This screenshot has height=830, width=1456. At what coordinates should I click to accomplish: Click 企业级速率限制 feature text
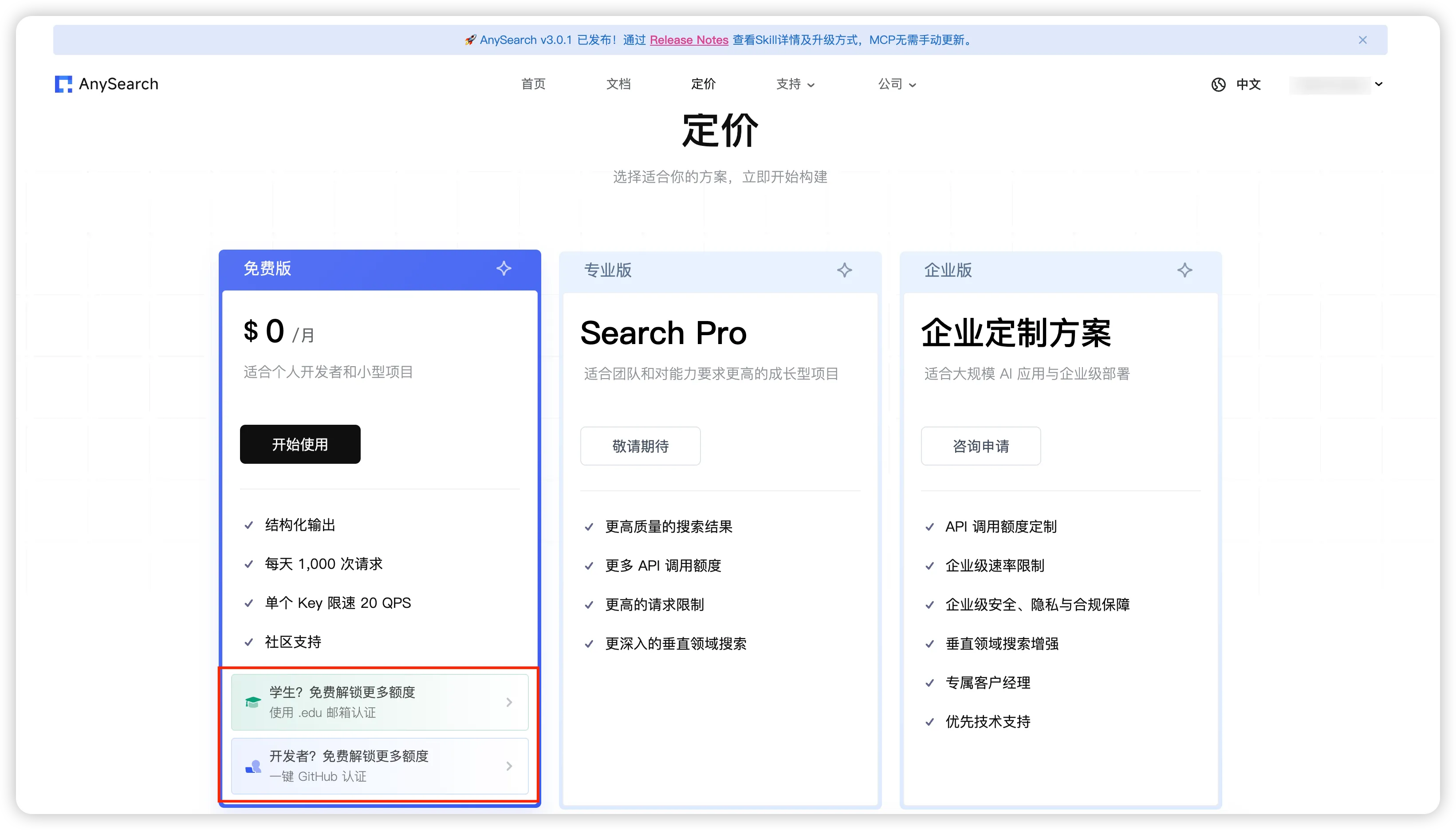point(995,565)
